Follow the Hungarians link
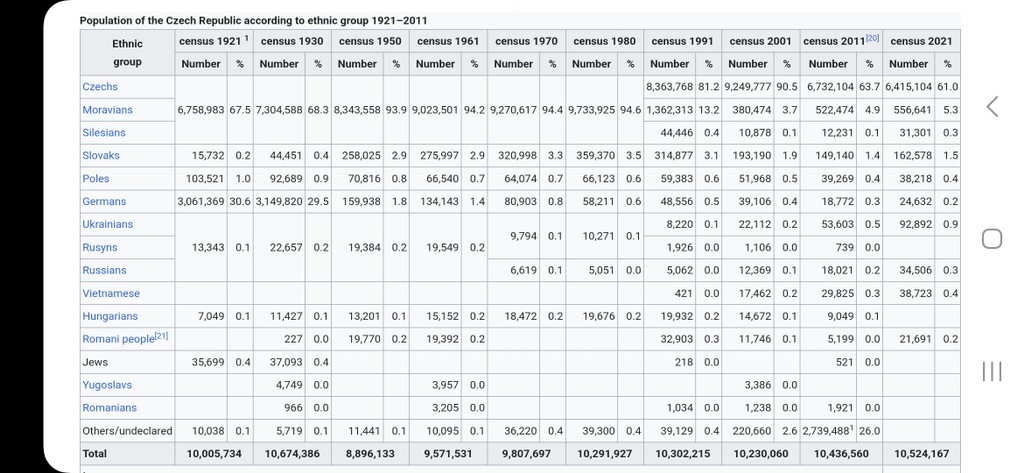 [110, 316]
